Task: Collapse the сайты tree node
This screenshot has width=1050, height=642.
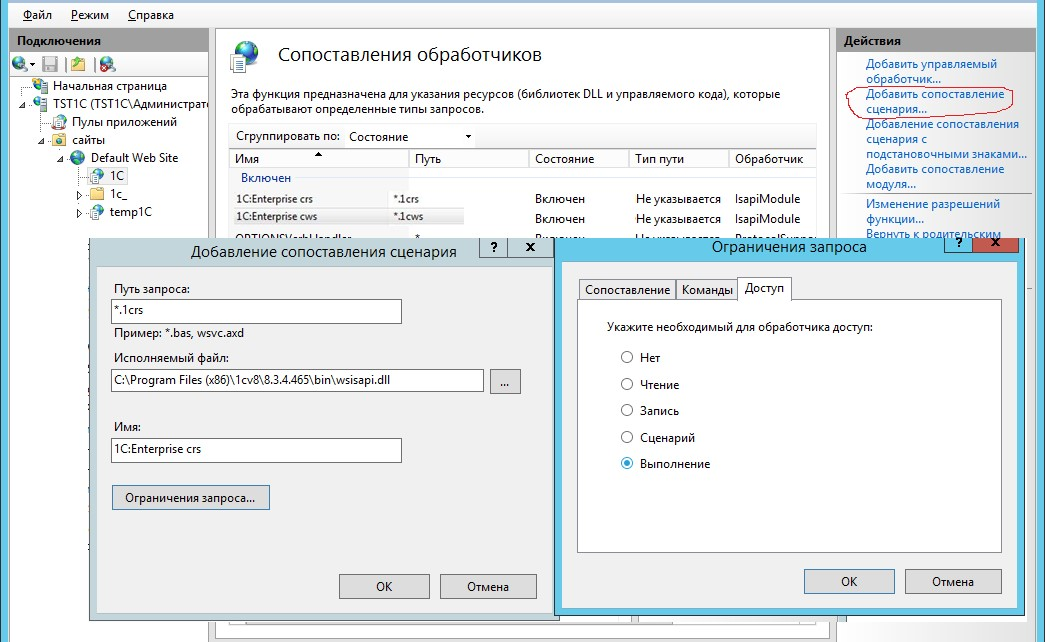Action: (41, 141)
